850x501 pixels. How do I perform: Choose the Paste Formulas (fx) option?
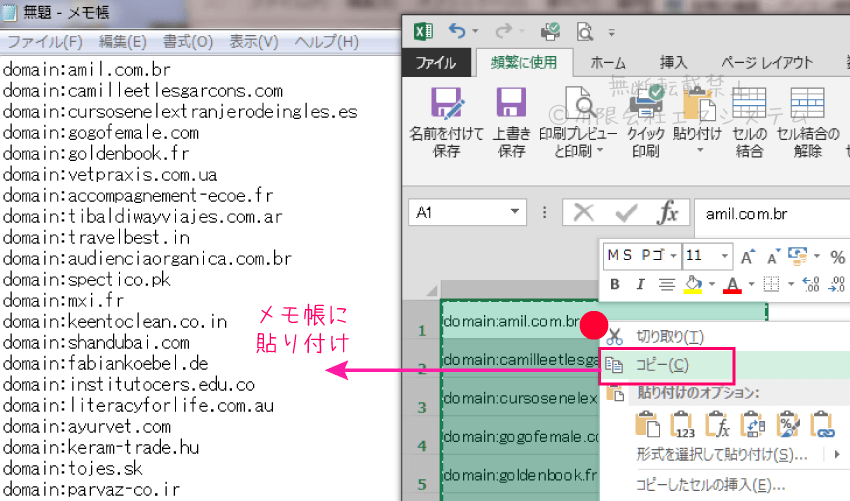point(718,425)
